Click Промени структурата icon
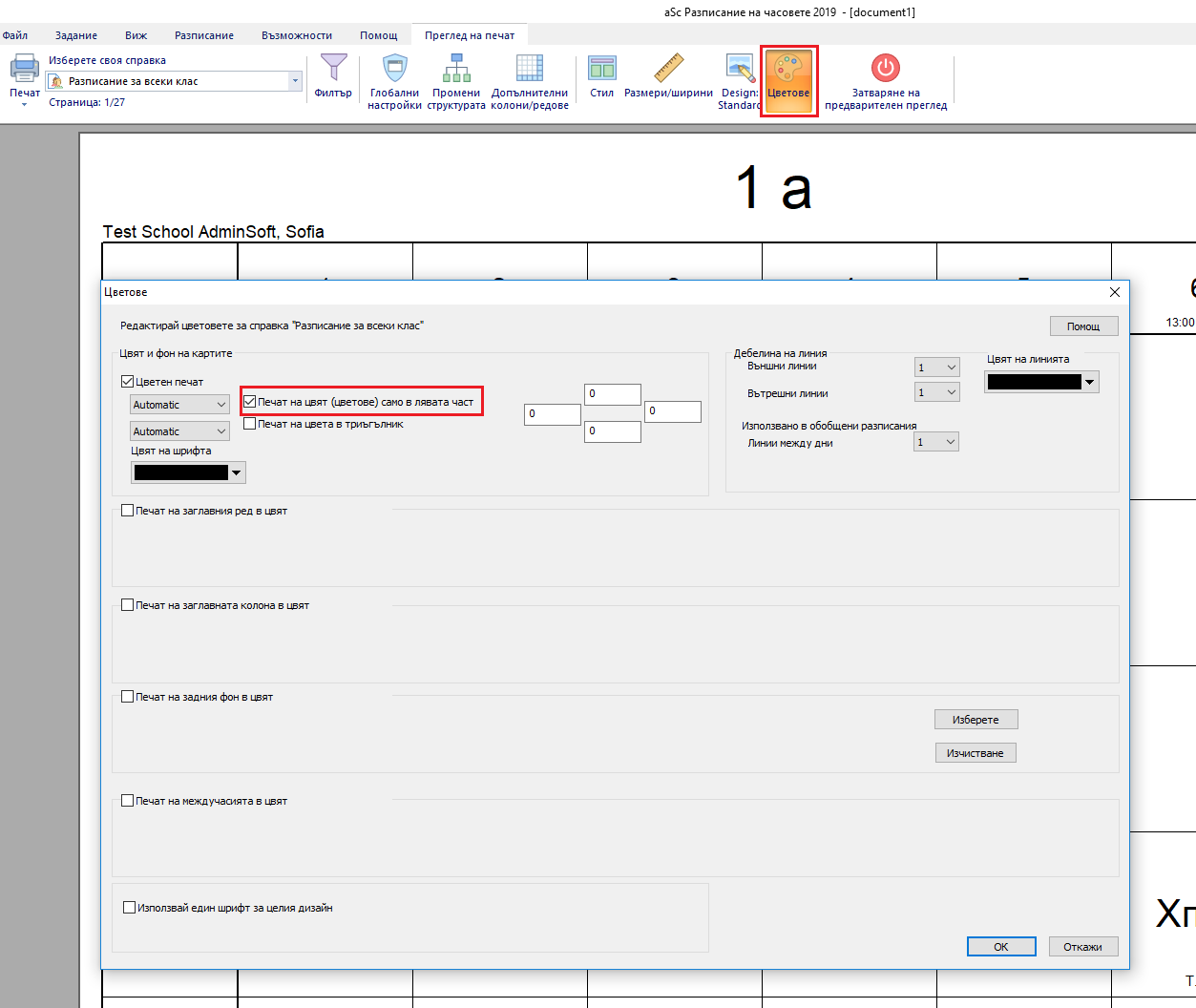Image resolution: width=1196 pixels, height=1008 pixels. coord(456,70)
